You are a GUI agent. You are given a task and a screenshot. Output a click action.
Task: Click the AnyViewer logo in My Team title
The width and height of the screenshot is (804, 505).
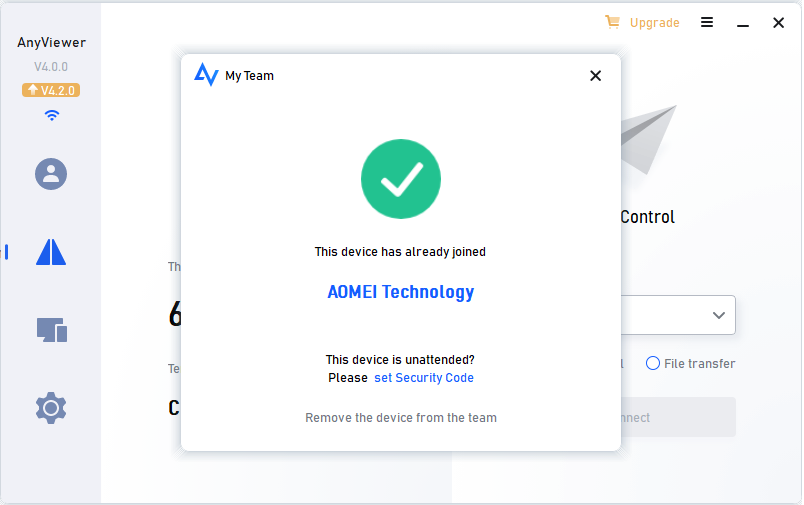point(206,75)
